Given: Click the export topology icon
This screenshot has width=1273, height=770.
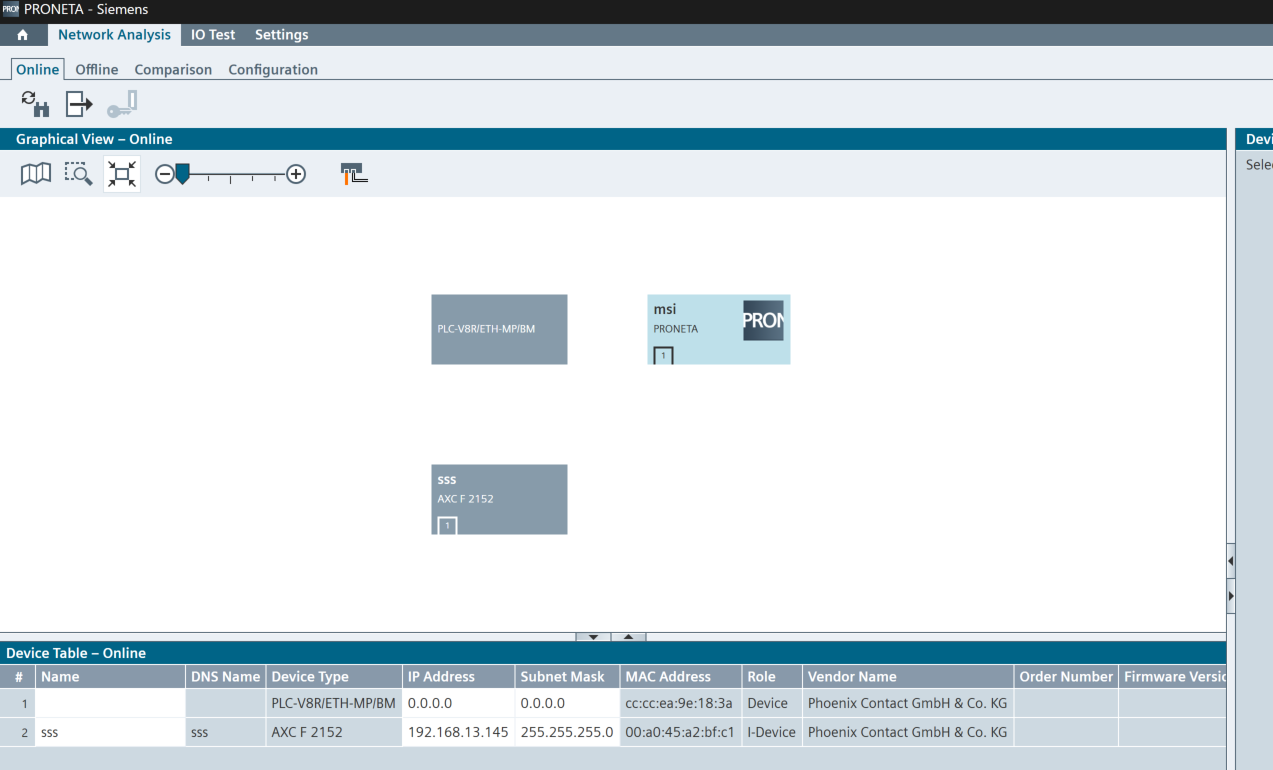Looking at the screenshot, I should click(79, 103).
